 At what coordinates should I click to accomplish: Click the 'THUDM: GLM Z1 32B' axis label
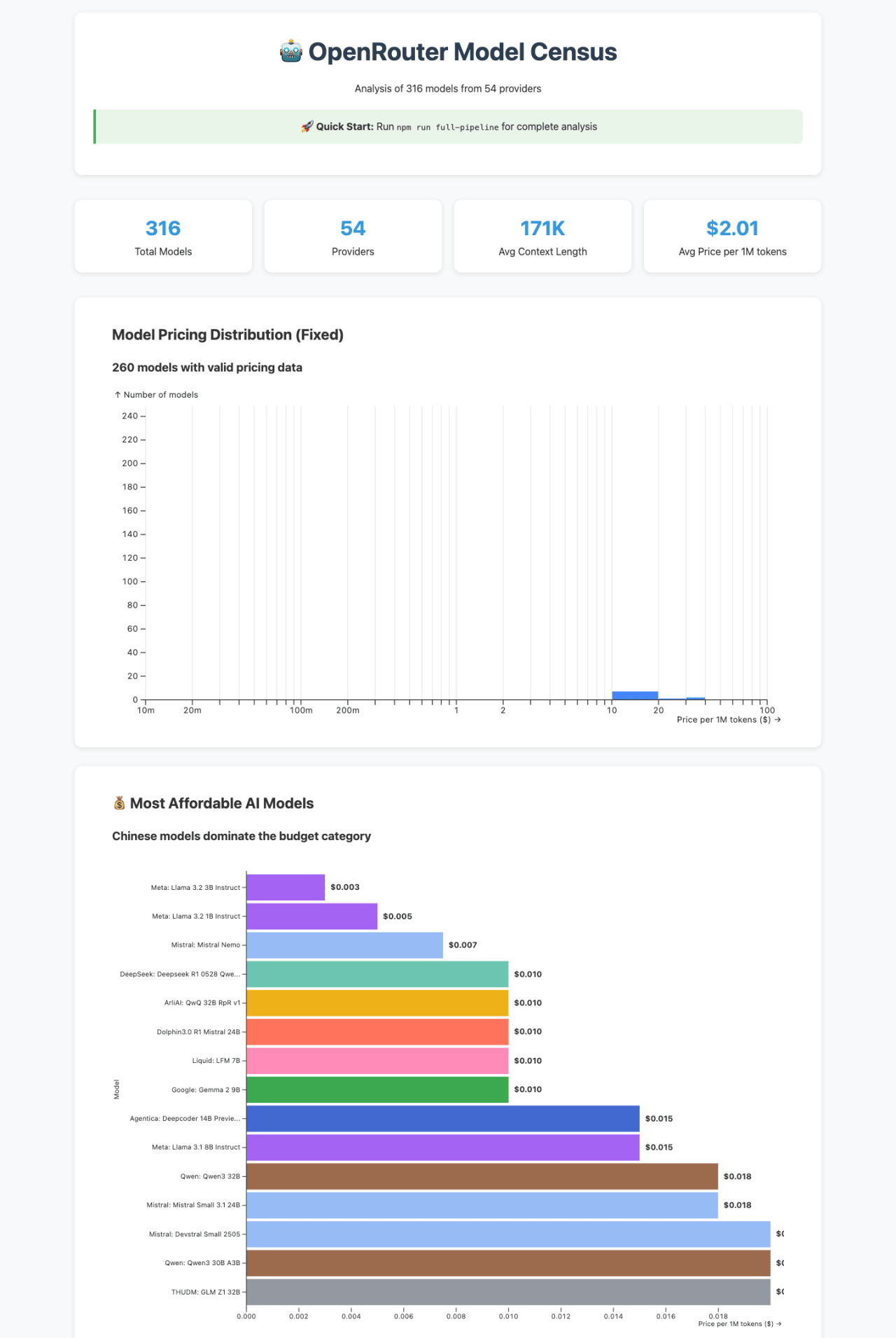(206, 1292)
